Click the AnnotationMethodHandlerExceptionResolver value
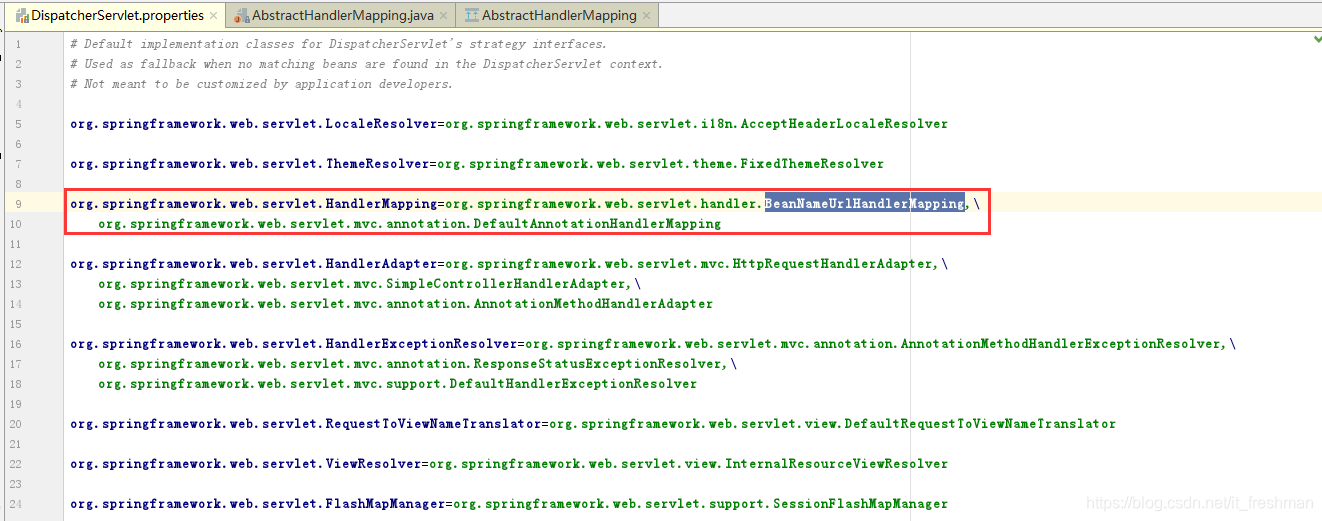This screenshot has height=521, width=1322. (875, 343)
